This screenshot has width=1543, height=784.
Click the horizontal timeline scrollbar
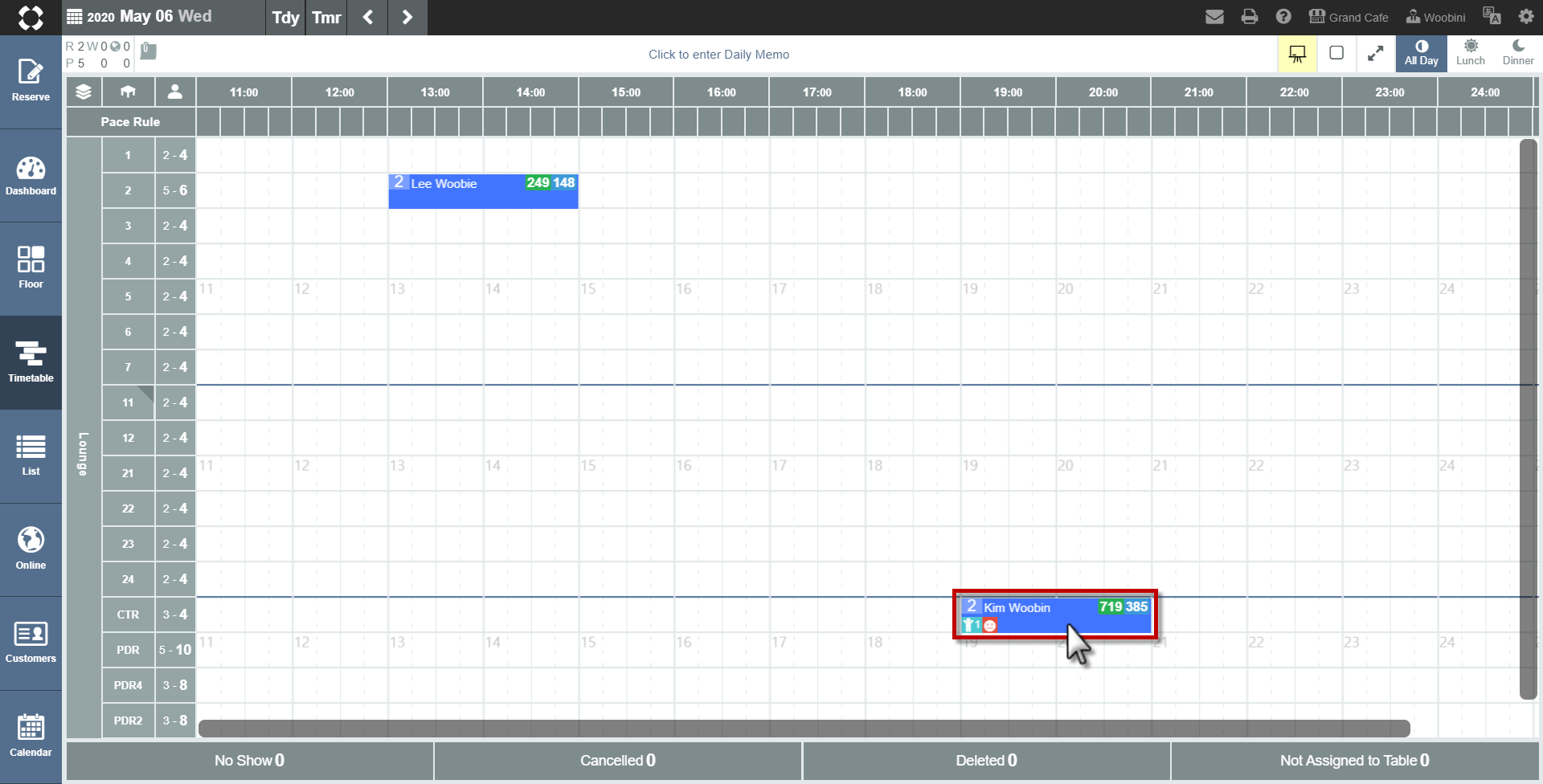point(804,729)
